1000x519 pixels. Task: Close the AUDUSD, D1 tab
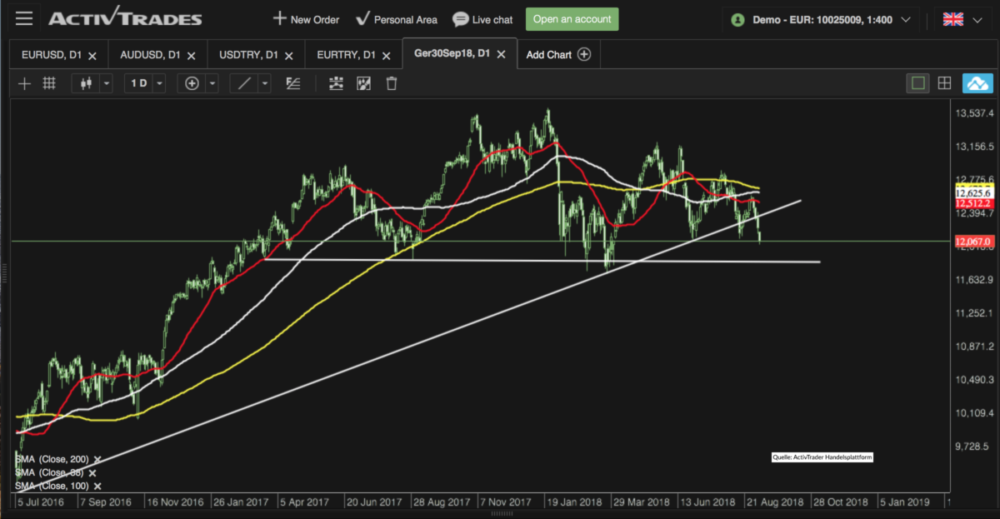(x=191, y=56)
